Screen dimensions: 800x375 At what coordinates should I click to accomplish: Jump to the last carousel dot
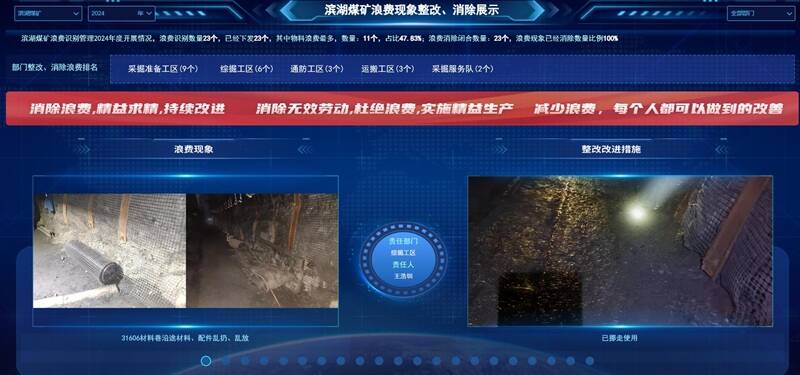[590, 361]
